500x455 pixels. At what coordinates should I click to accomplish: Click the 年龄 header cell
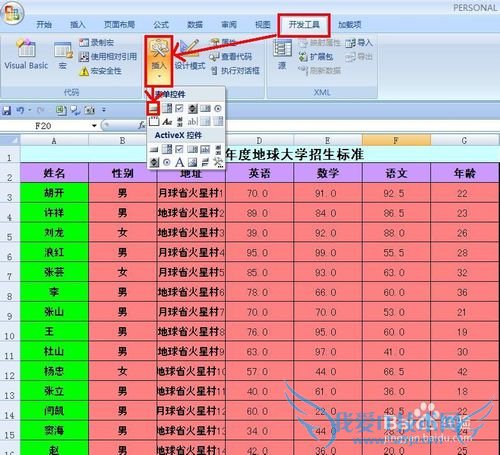coord(465,173)
